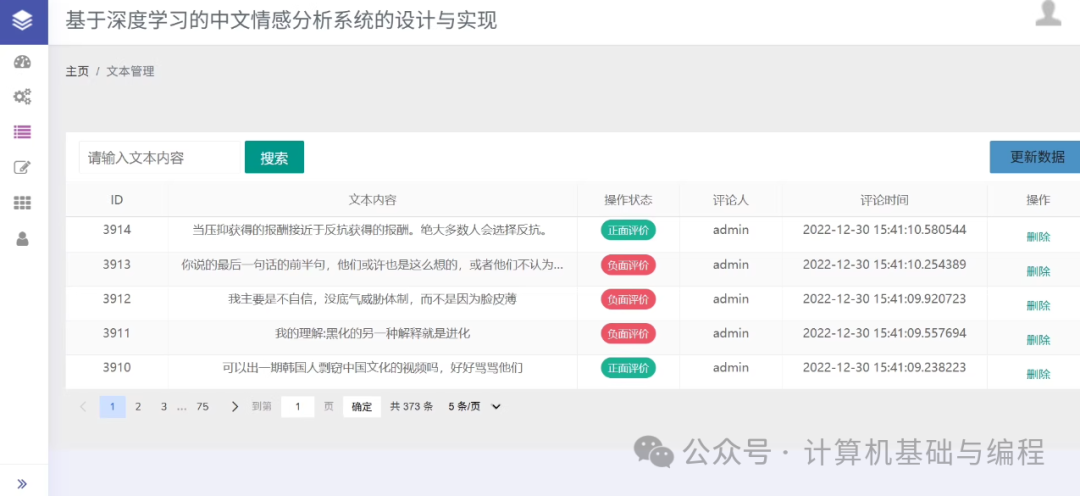
Task: Click timestamp 2022-12-30 15:41:09.920723
Action: 884,299
